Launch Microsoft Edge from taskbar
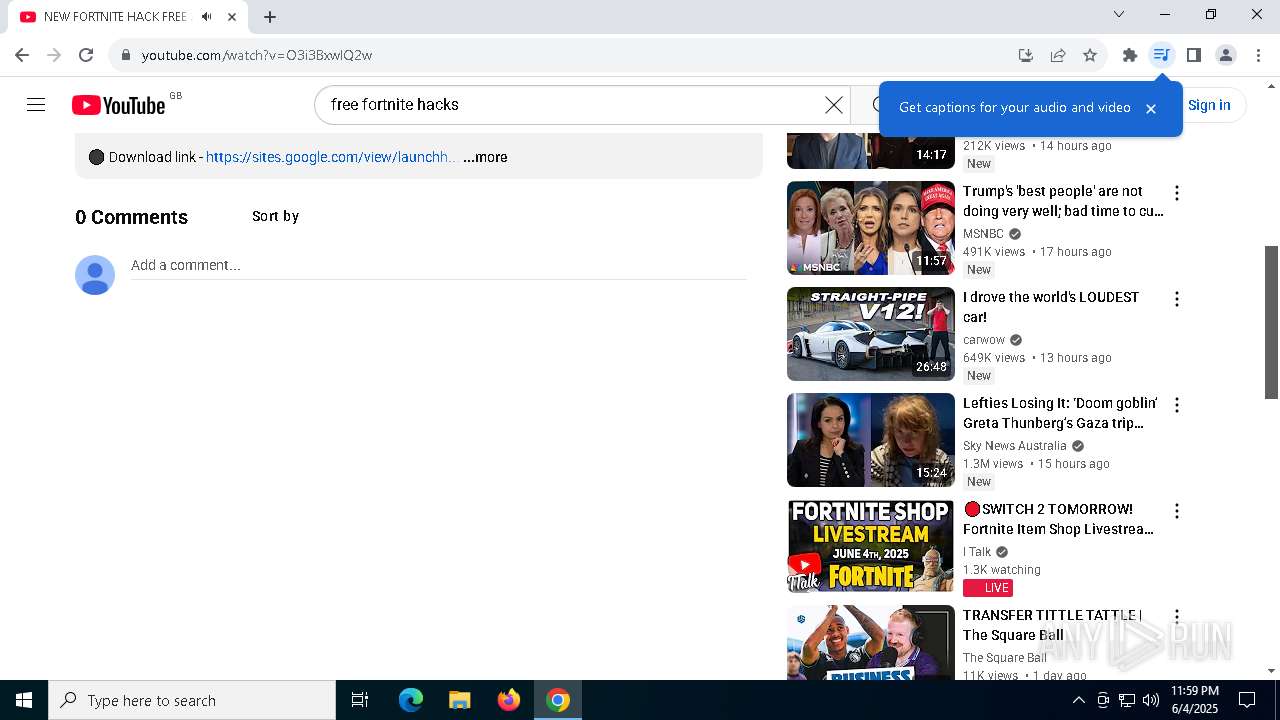Viewport: 1280px width, 720px height. click(x=411, y=700)
